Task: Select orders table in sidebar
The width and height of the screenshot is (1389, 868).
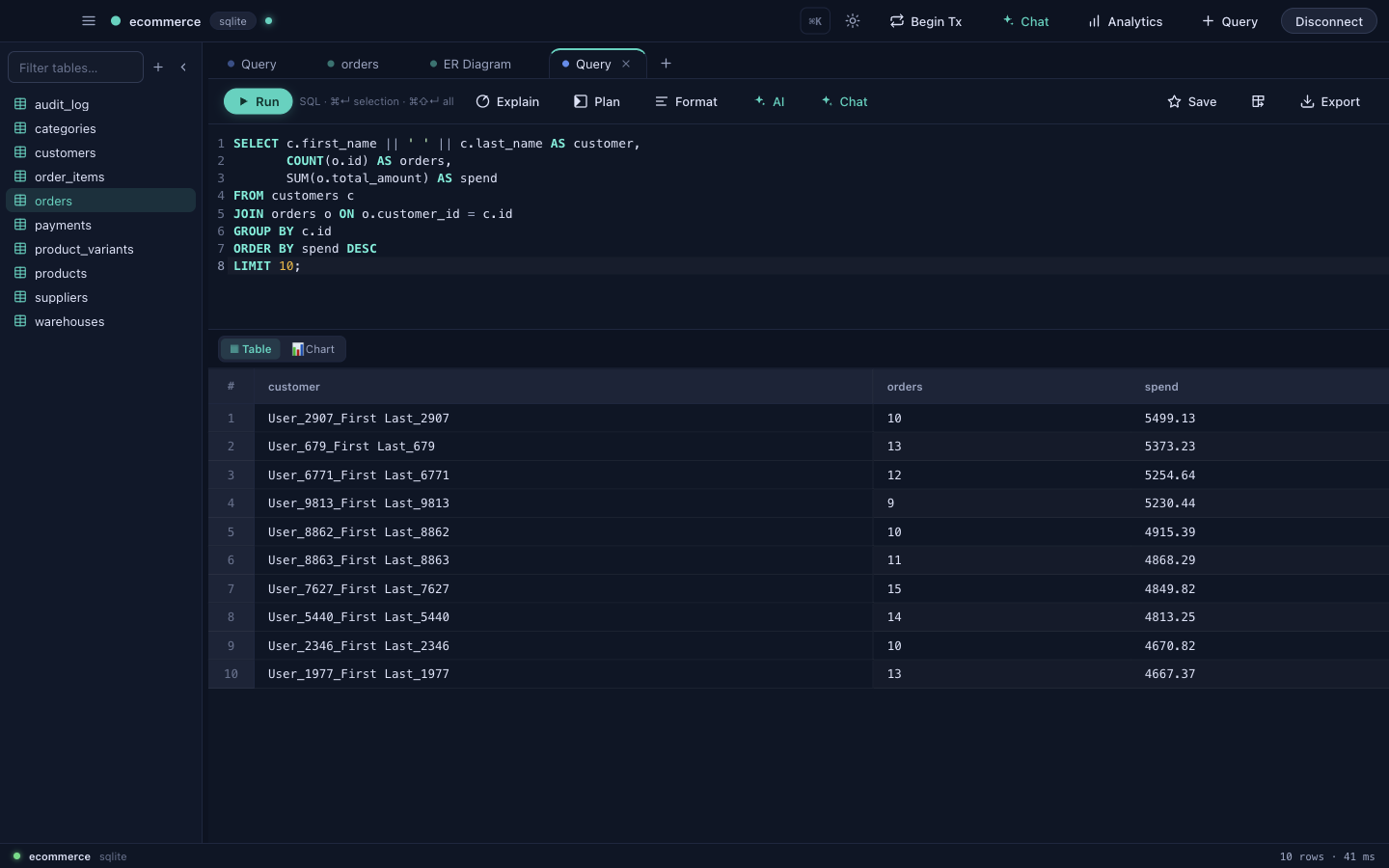Action: tap(100, 201)
